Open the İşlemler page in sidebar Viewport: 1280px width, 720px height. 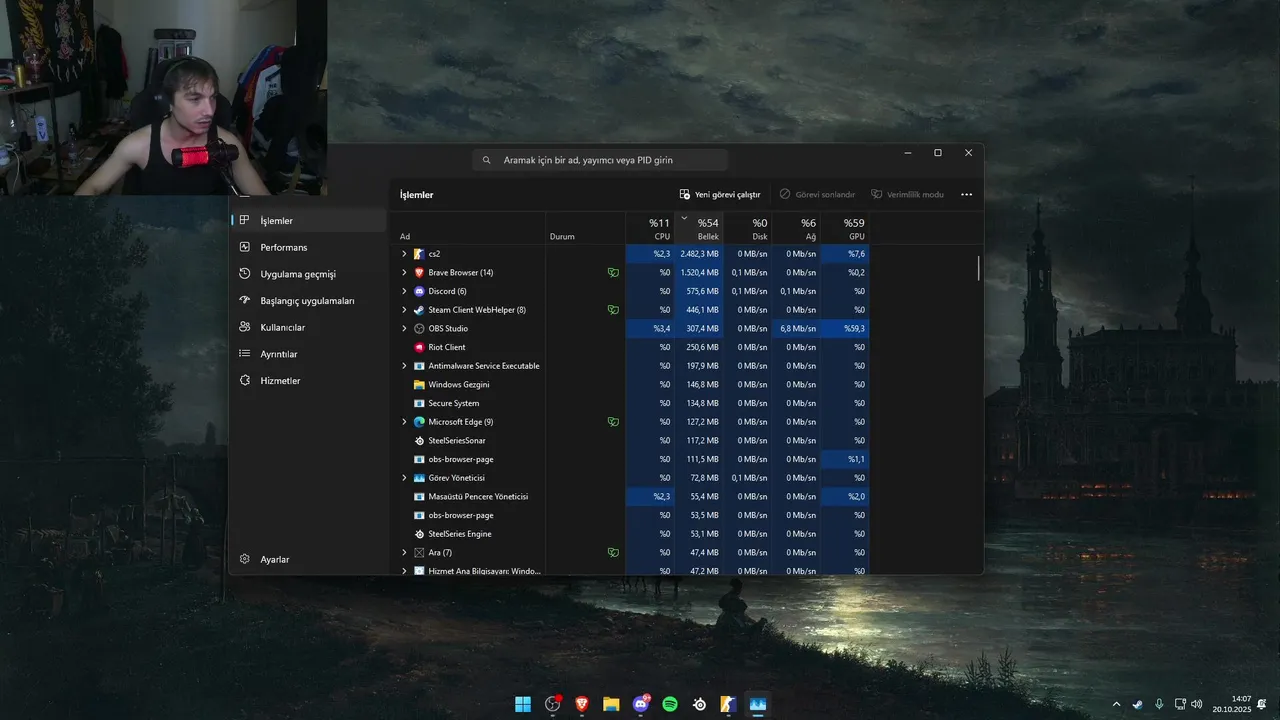click(x=309, y=220)
